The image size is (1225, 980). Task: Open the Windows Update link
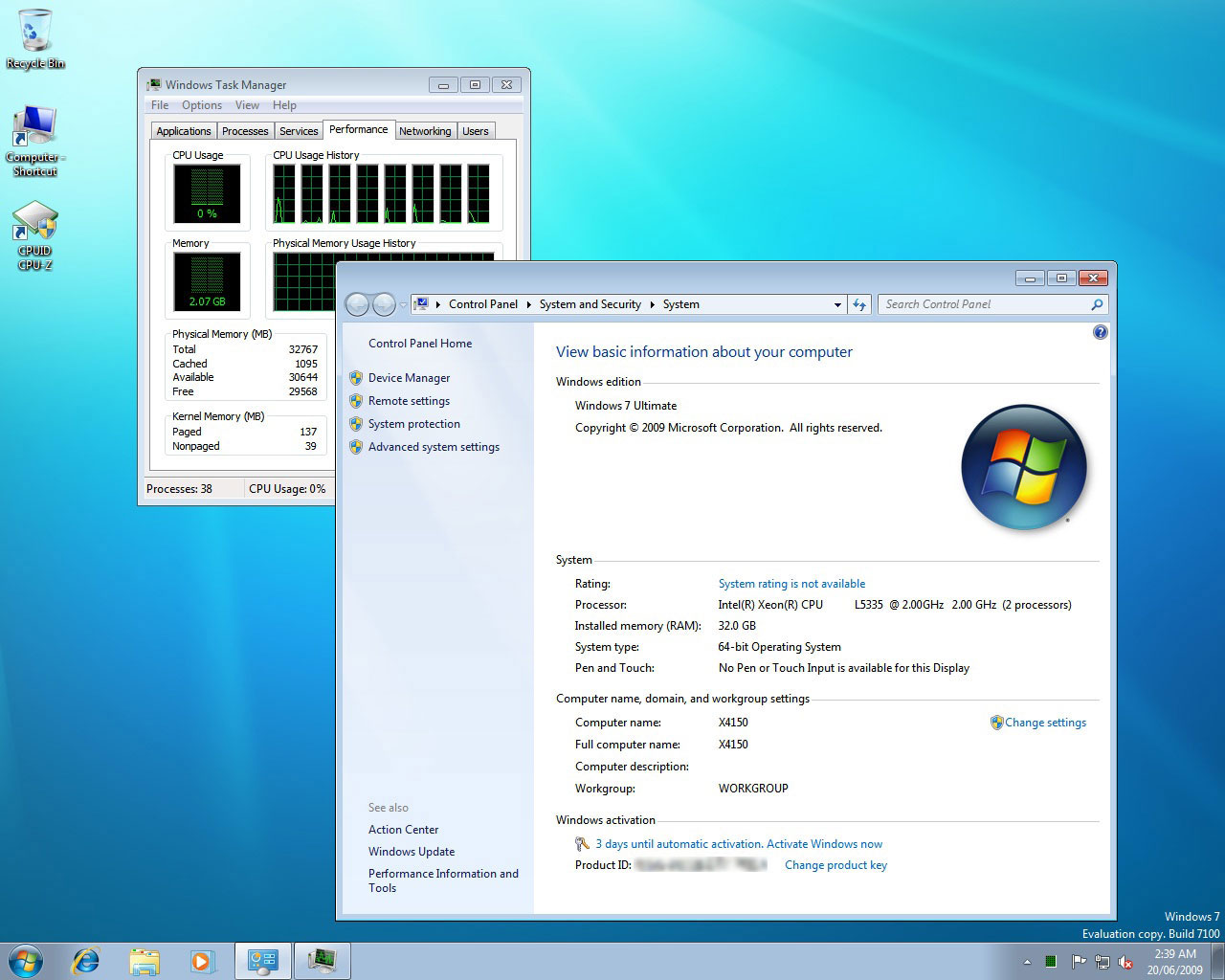[x=412, y=852]
